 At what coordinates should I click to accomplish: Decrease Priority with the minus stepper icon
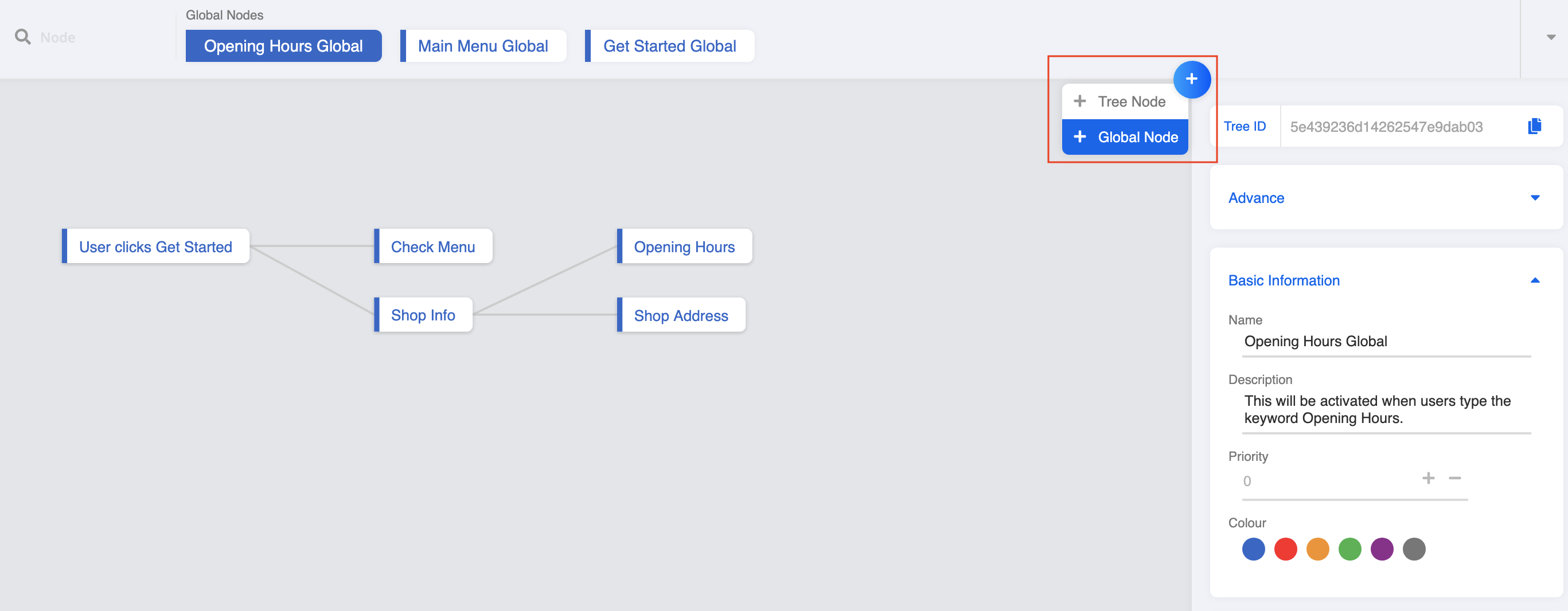tap(1456, 479)
